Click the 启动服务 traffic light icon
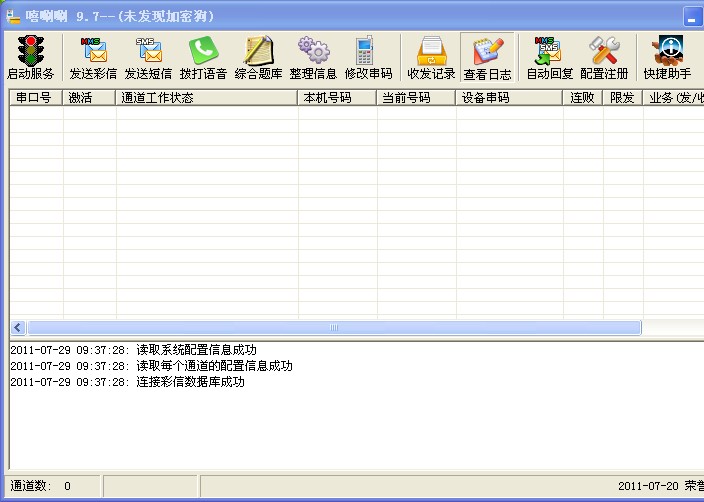The height and width of the screenshot is (502, 704). (x=31, y=57)
